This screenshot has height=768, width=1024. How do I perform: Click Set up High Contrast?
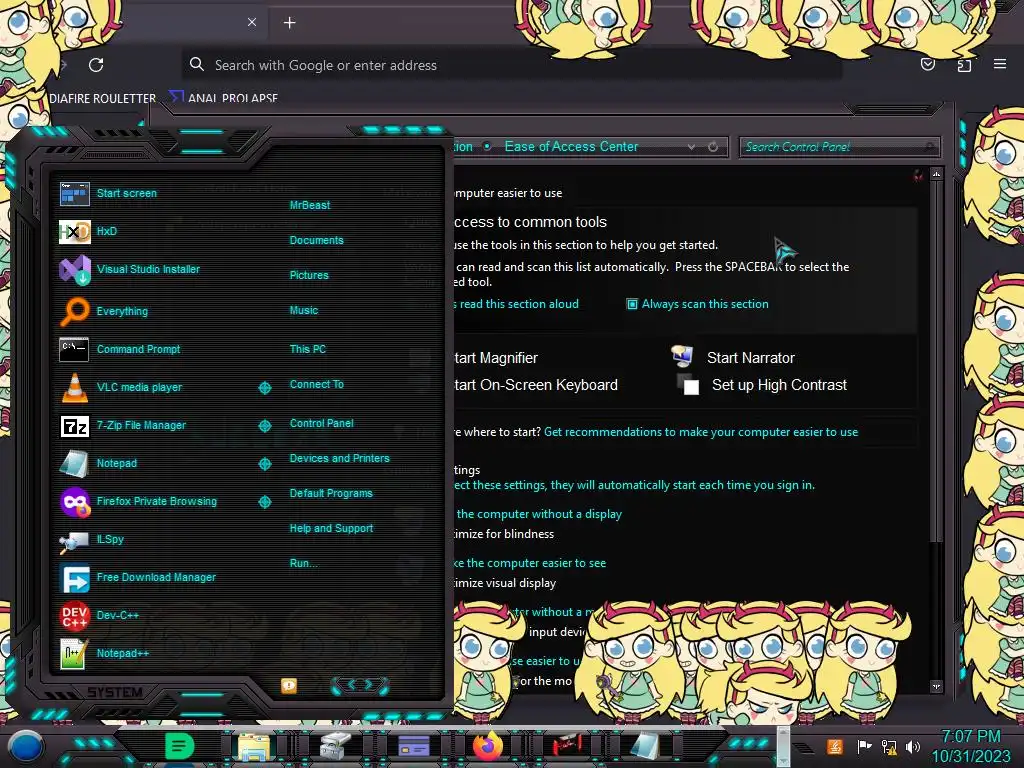tap(779, 385)
